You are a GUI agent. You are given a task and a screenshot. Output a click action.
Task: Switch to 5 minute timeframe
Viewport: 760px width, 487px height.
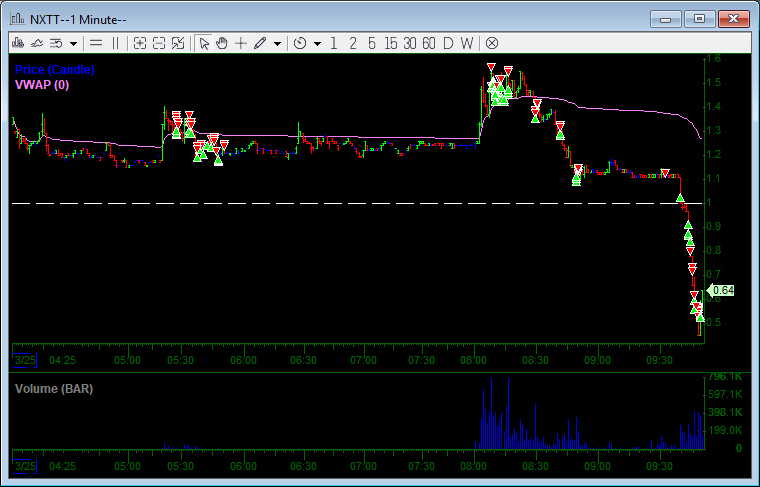[372, 44]
